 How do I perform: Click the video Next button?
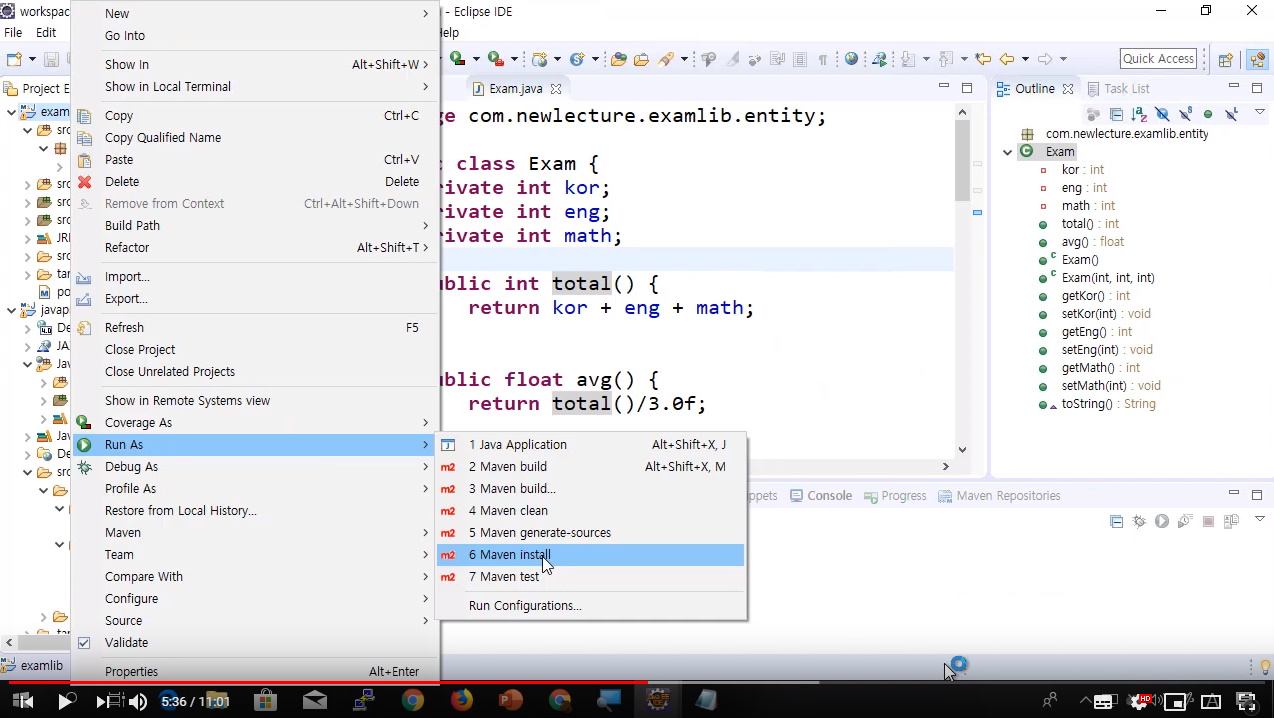[101, 702]
